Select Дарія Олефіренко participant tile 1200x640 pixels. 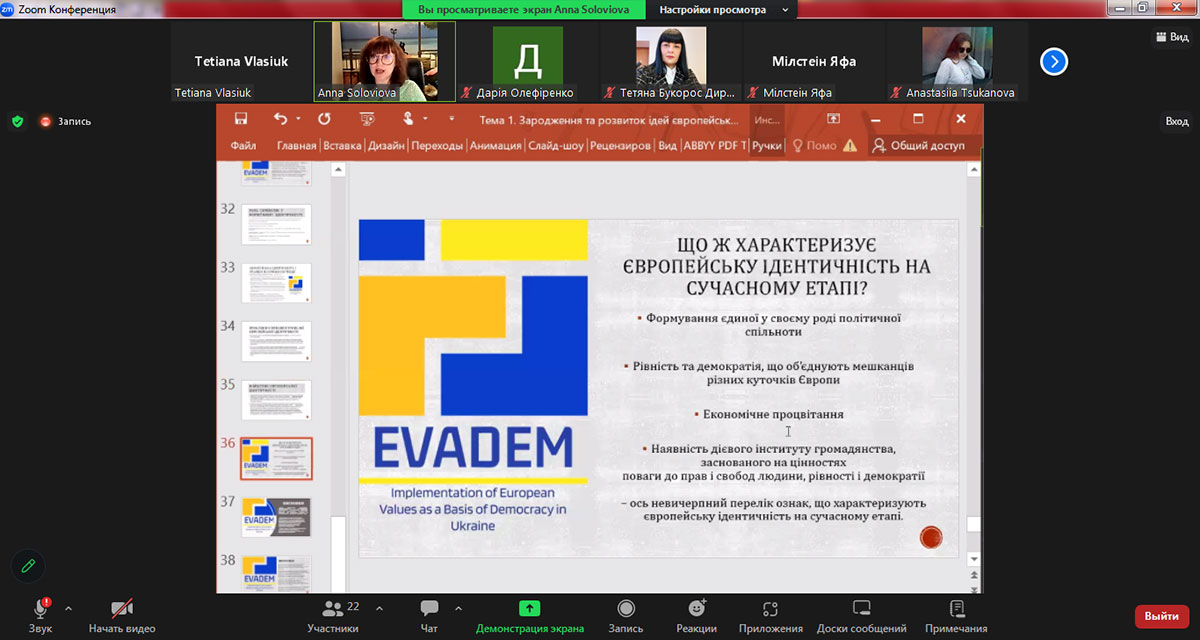(528, 61)
